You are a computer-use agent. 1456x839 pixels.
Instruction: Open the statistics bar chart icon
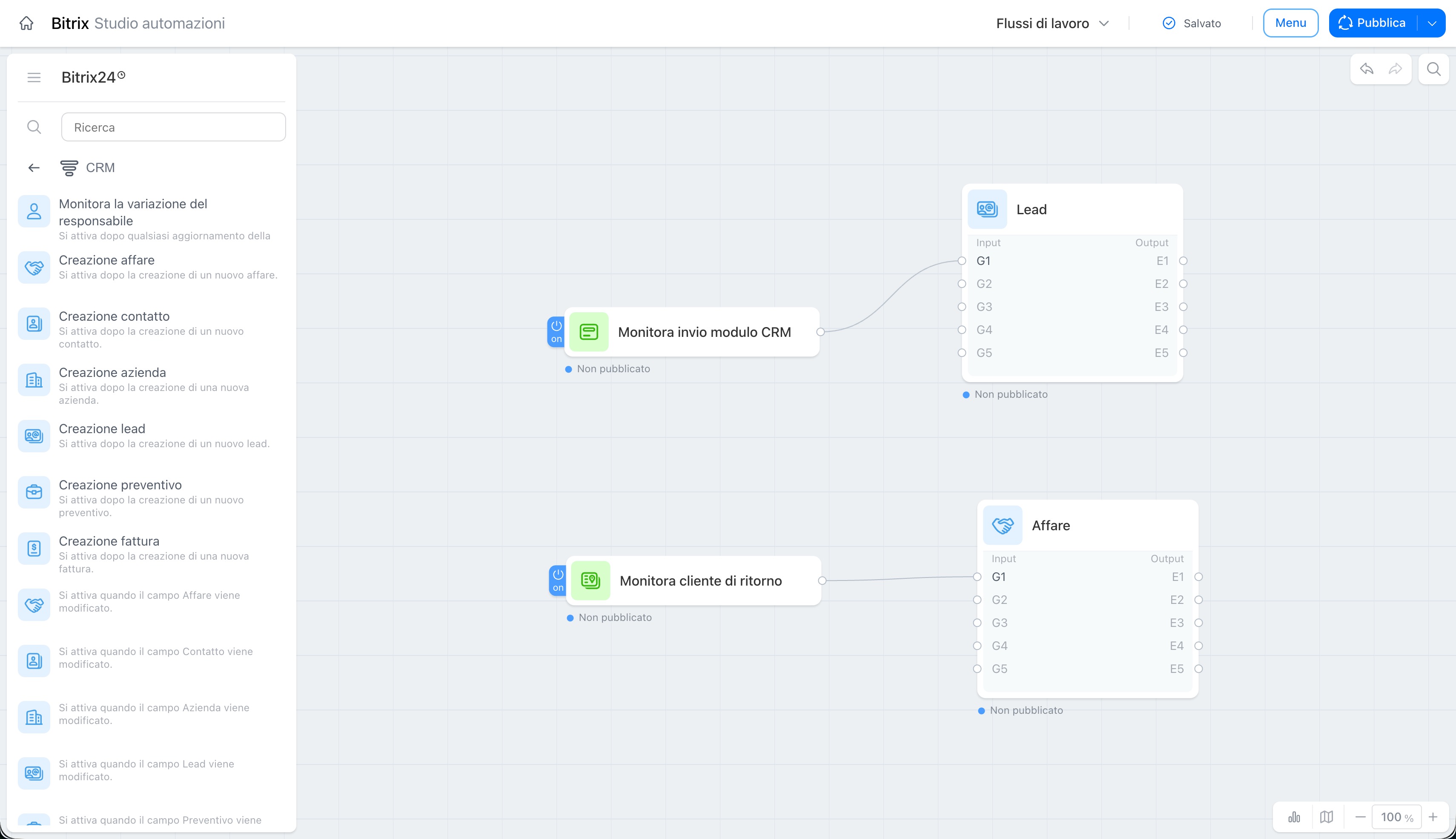(x=1294, y=816)
